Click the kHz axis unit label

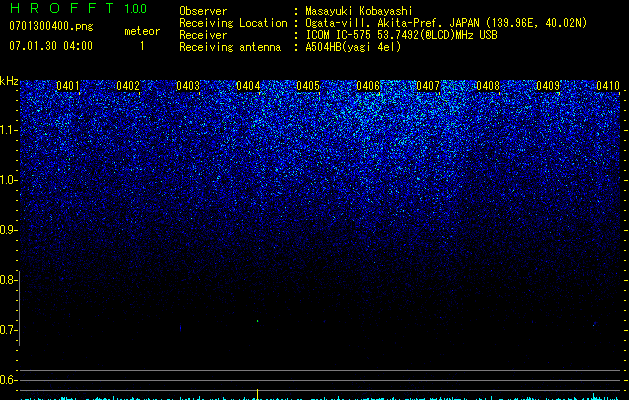pyautogui.click(x=9, y=81)
